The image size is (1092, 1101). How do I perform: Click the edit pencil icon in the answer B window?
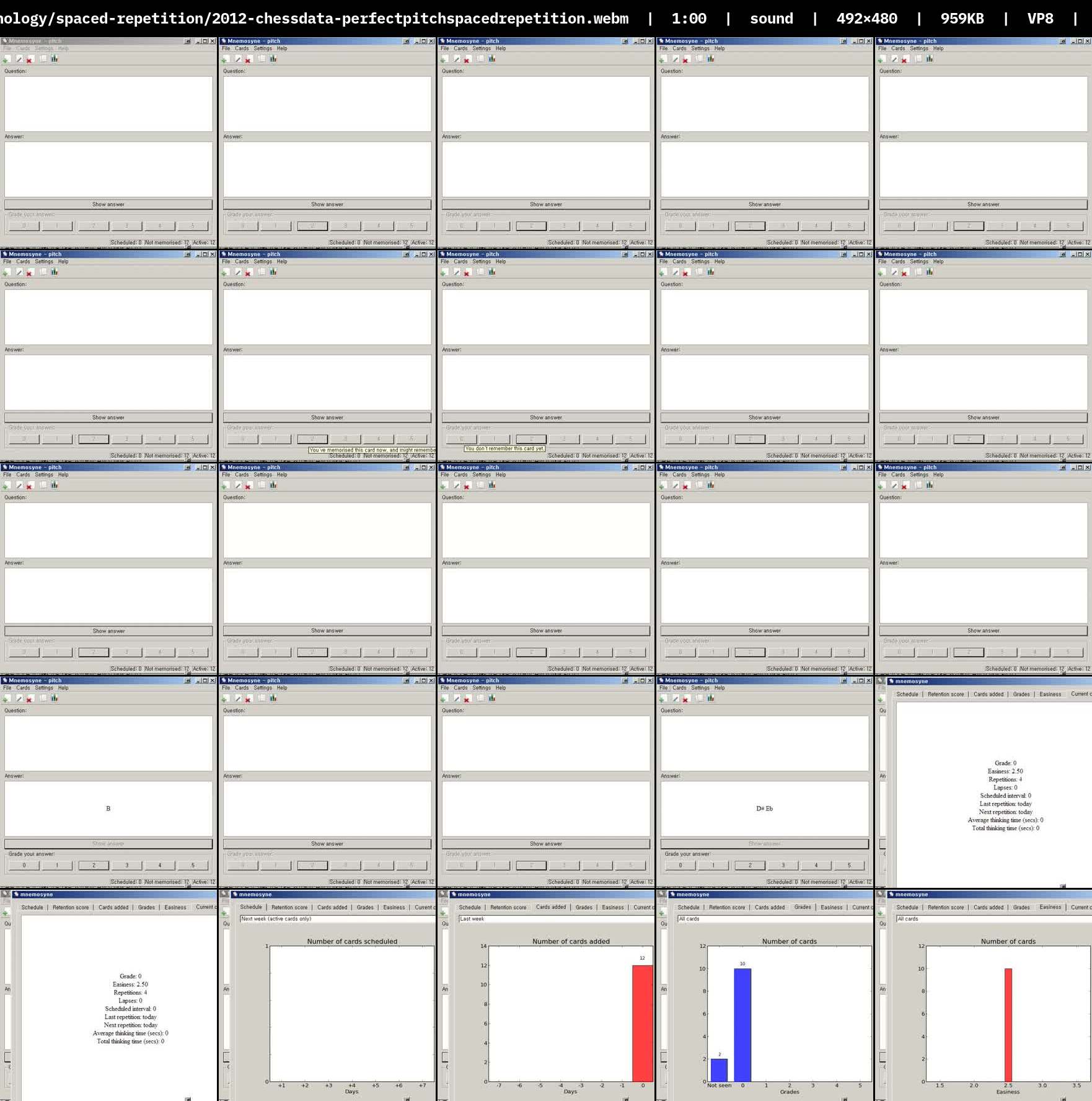point(19,698)
